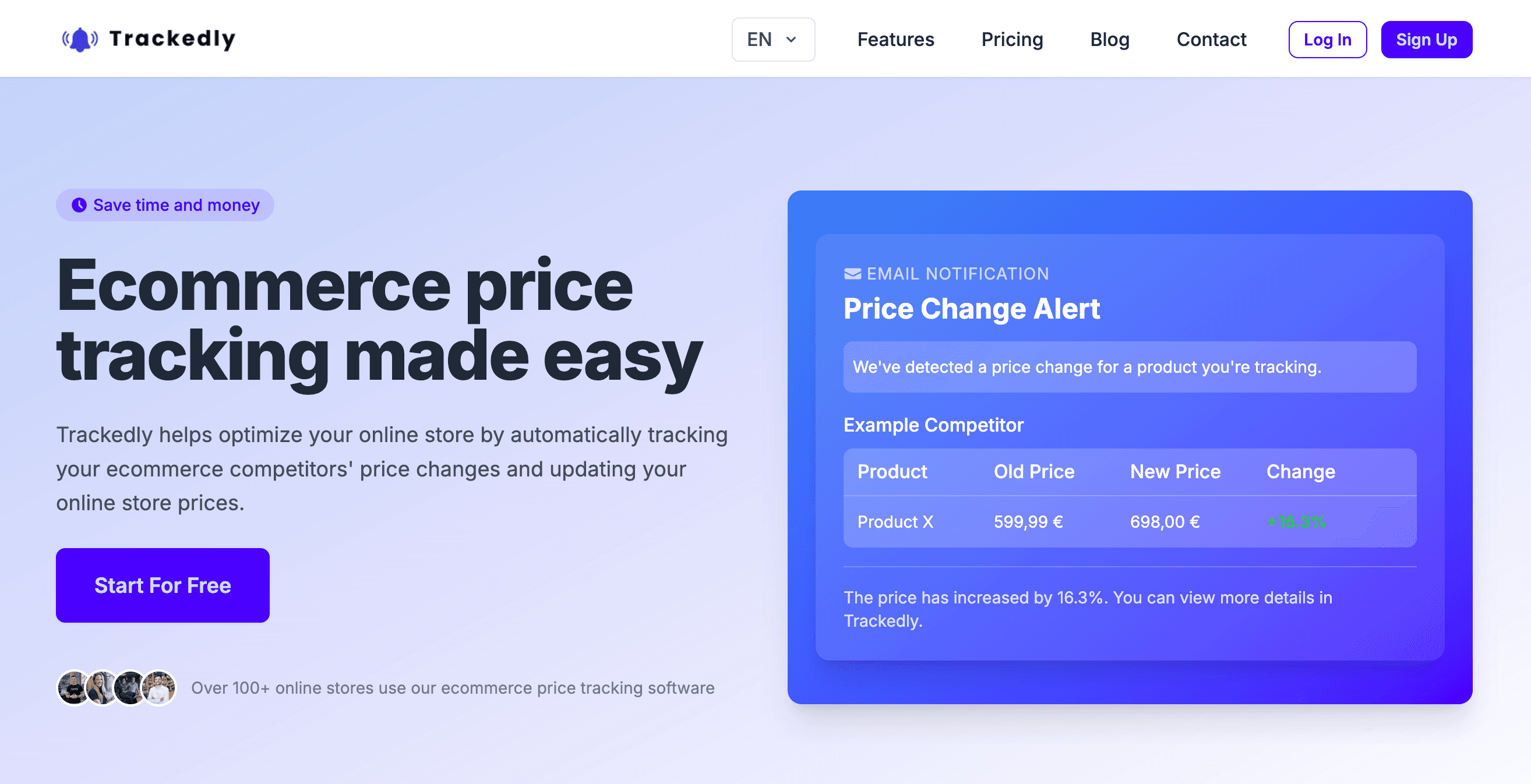Open the Contact navigation link
The height and width of the screenshot is (784, 1531).
(x=1211, y=40)
